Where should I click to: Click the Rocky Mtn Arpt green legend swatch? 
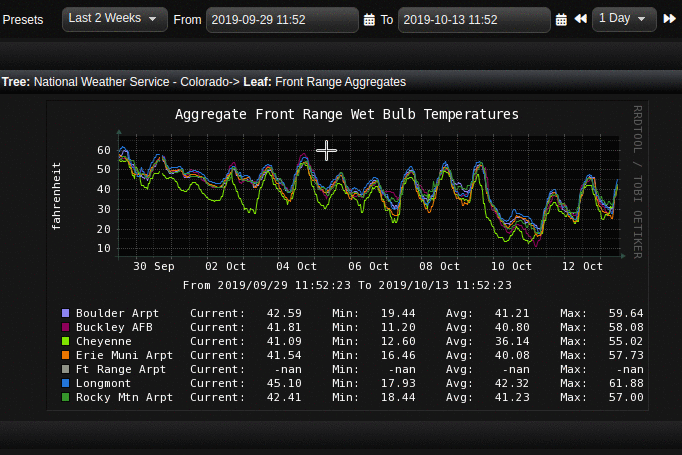(x=66, y=397)
